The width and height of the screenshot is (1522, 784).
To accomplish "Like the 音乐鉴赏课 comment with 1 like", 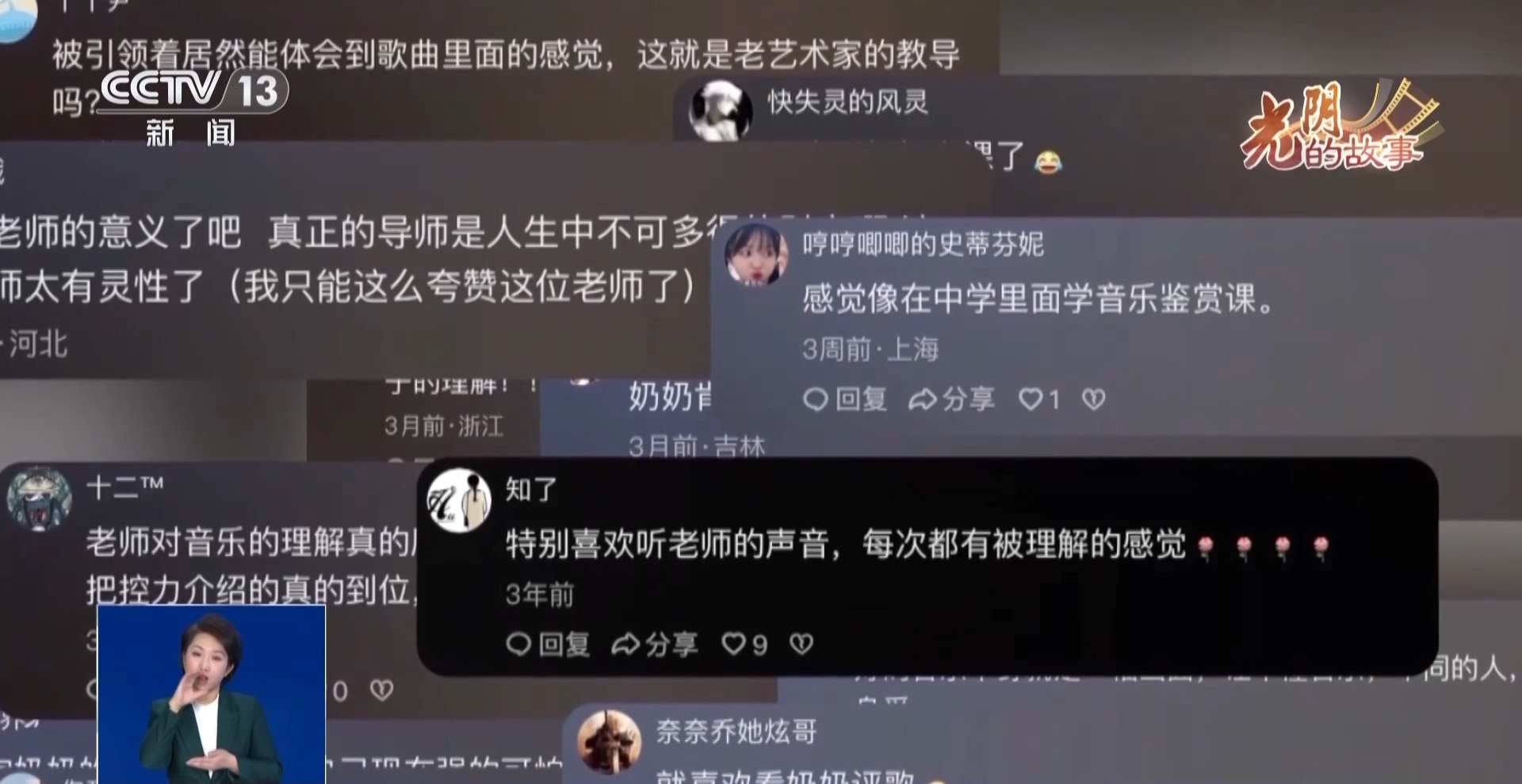I will tap(1031, 400).
